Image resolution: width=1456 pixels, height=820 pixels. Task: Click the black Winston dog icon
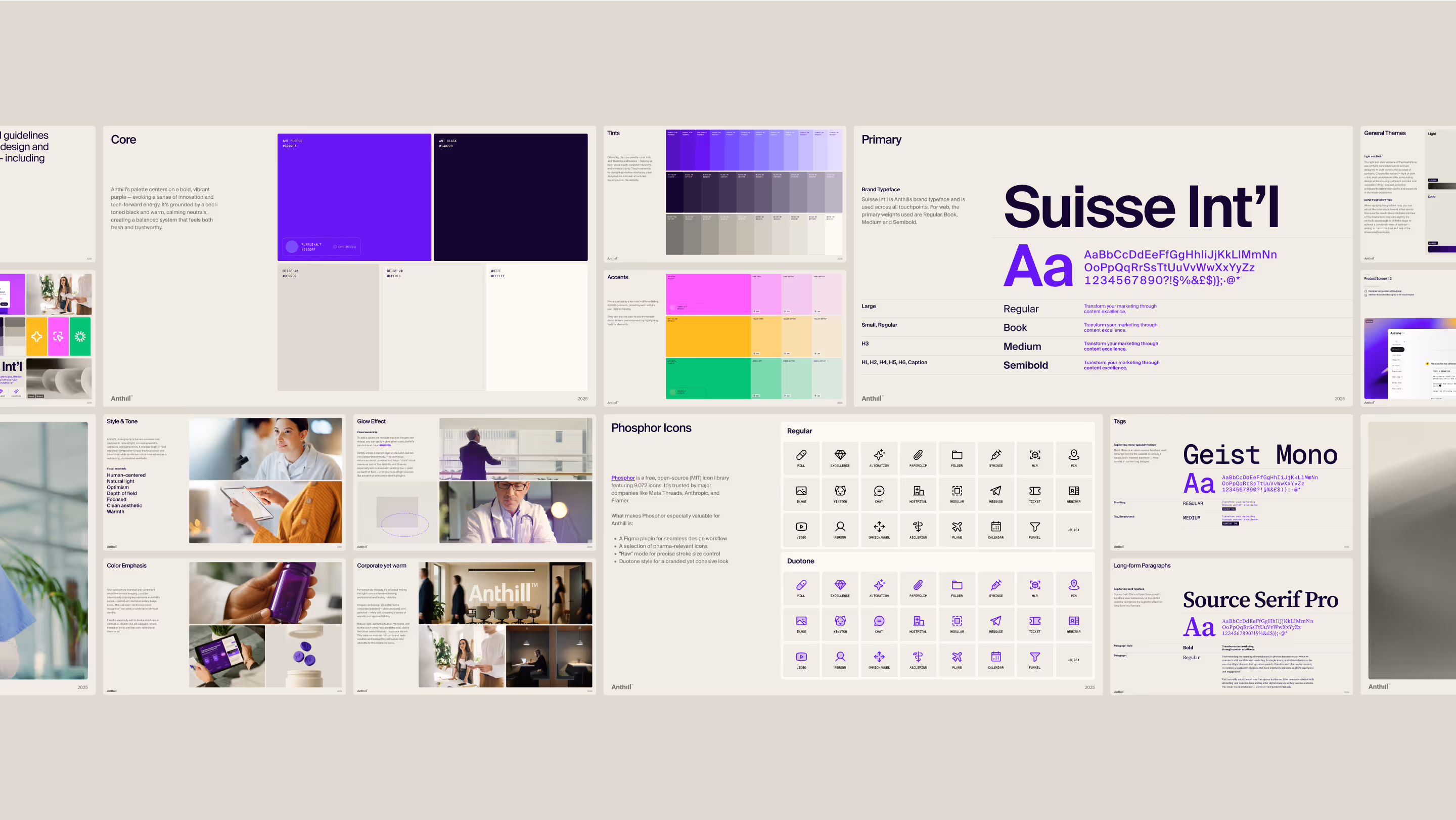pyautogui.click(x=840, y=491)
